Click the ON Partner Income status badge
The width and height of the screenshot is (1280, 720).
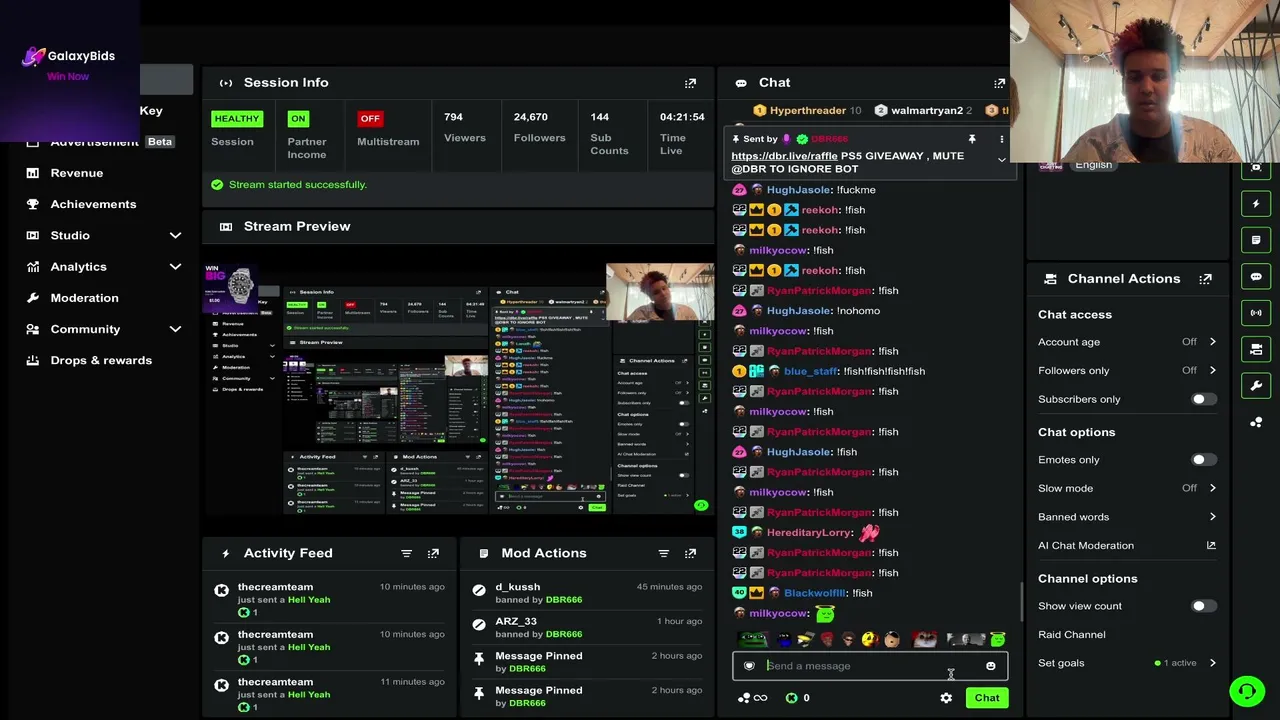click(298, 118)
